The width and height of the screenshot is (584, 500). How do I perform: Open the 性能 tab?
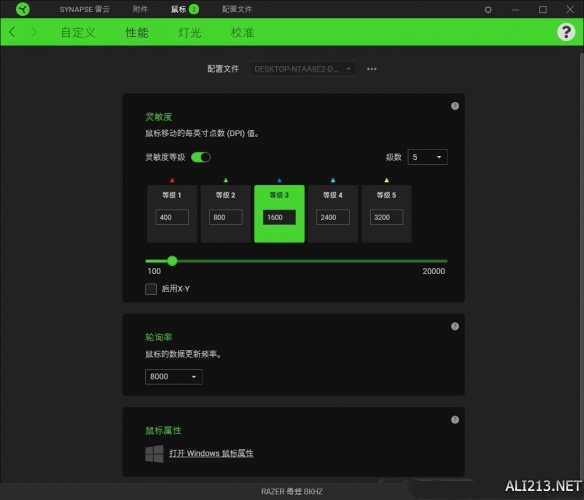tap(137, 32)
